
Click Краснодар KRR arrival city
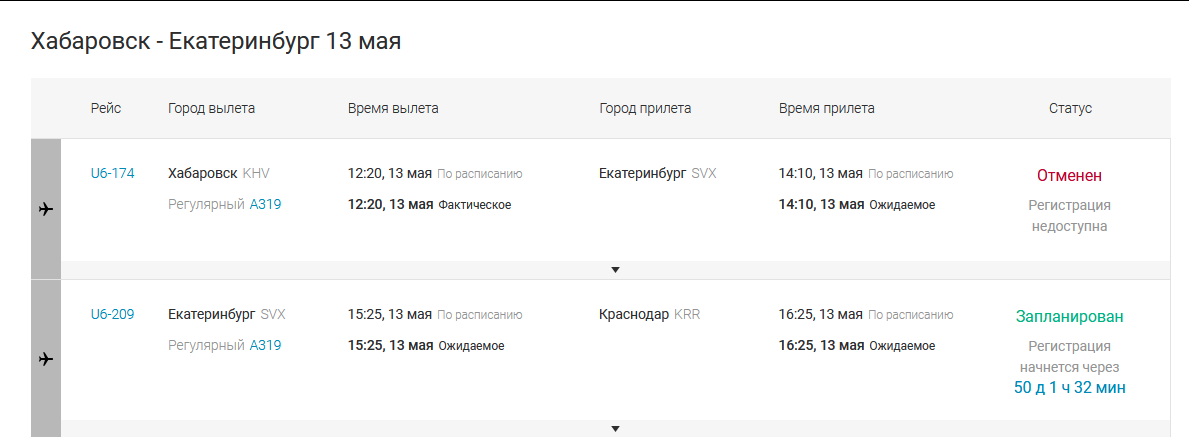tap(649, 314)
